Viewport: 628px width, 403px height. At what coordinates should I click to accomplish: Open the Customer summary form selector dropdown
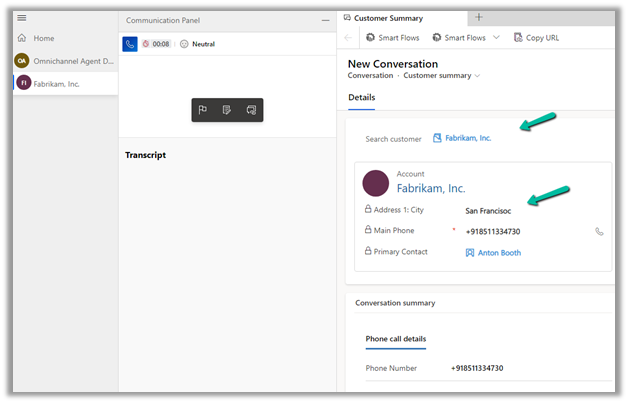coord(477,76)
